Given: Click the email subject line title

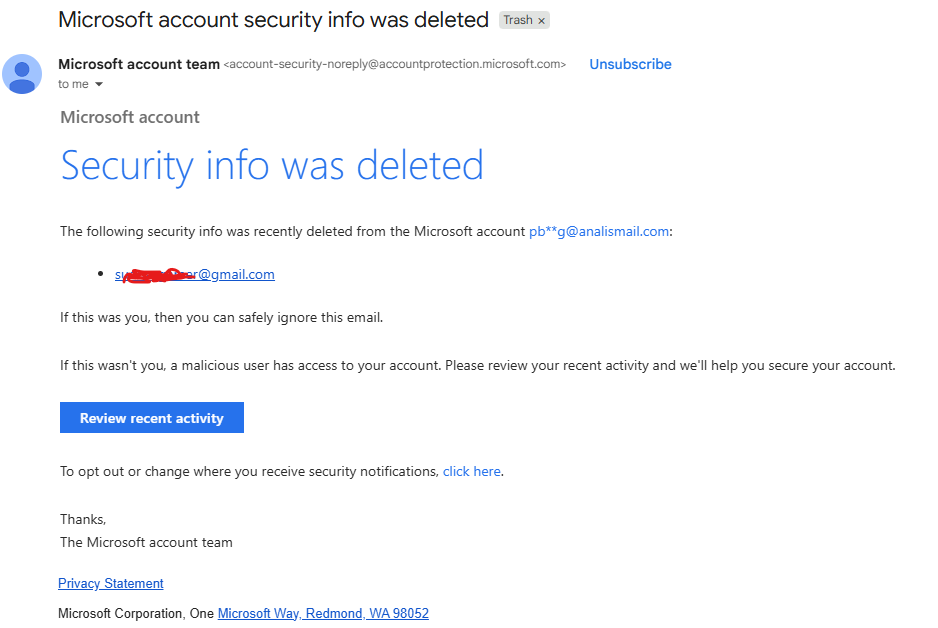Looking at the screenshot, I should [x=273, y=20].
